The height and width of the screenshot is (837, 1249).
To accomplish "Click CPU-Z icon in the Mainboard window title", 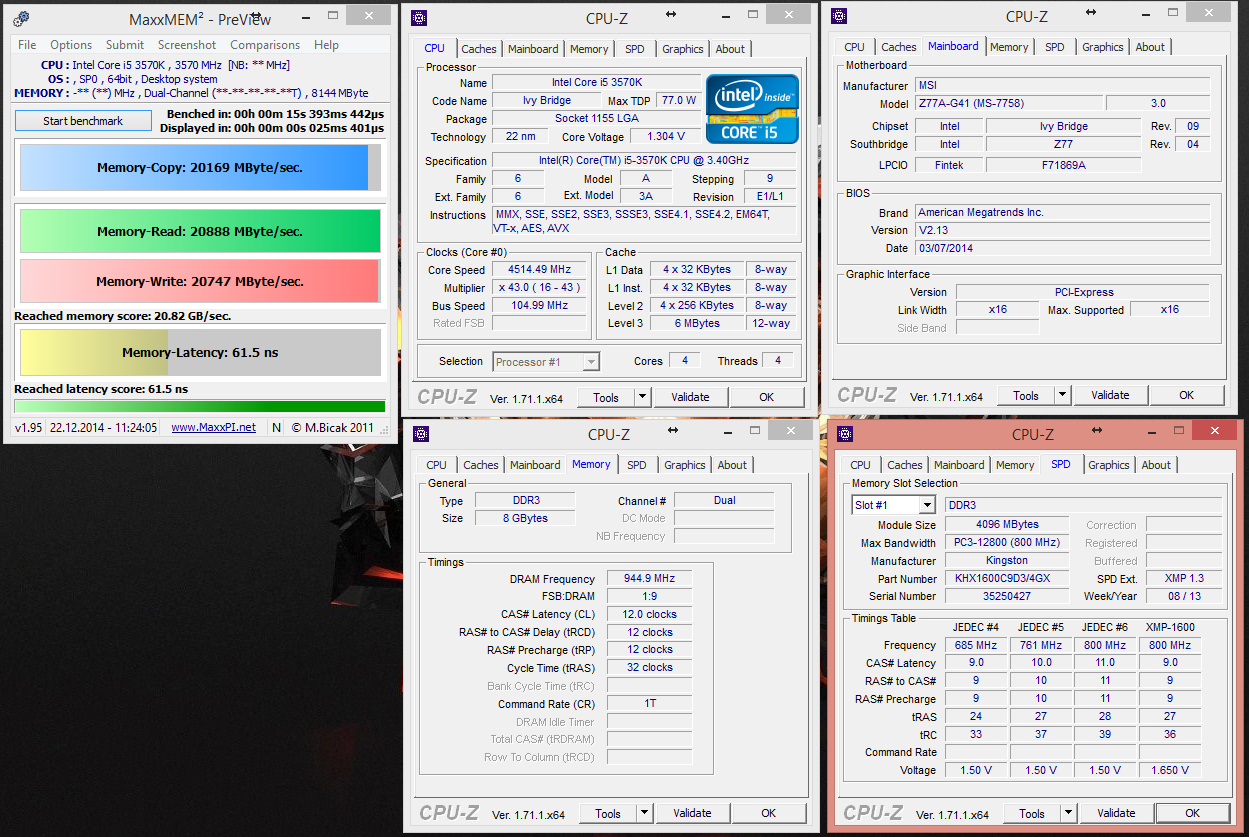I will (839, 16).
